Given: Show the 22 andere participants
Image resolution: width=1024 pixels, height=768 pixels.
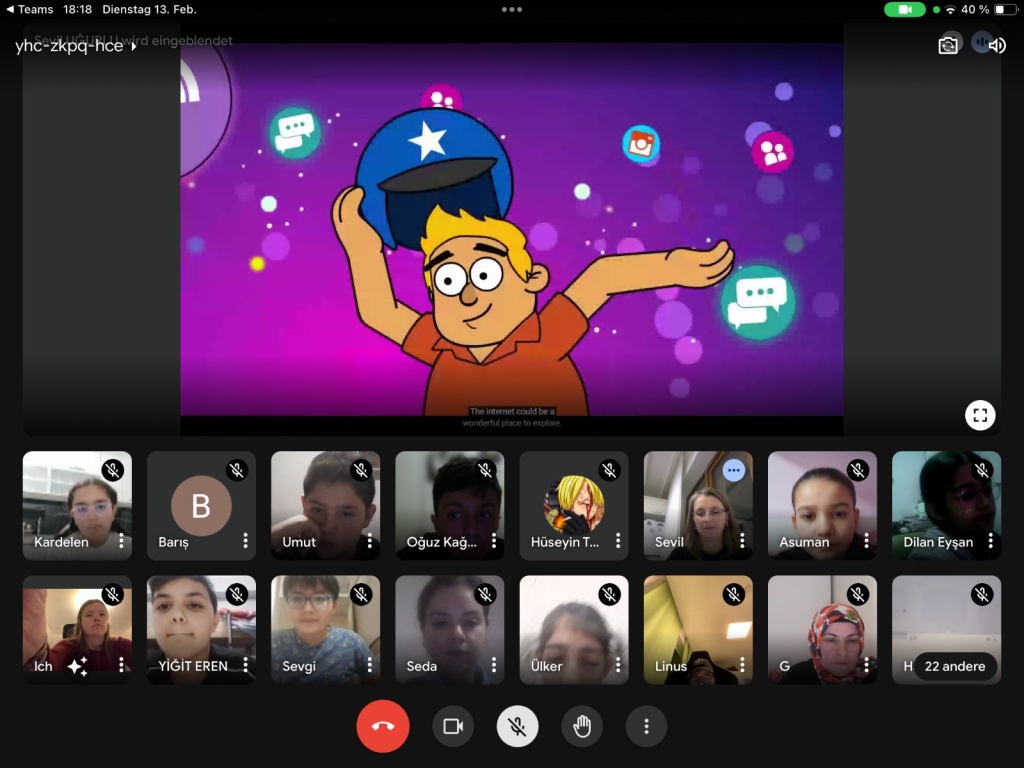Looking at the screenshot, I should 954,666.
